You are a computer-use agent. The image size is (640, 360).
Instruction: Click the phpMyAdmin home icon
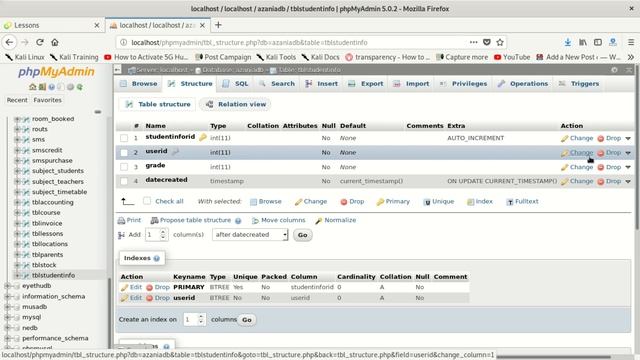click(x=33, y=87)
